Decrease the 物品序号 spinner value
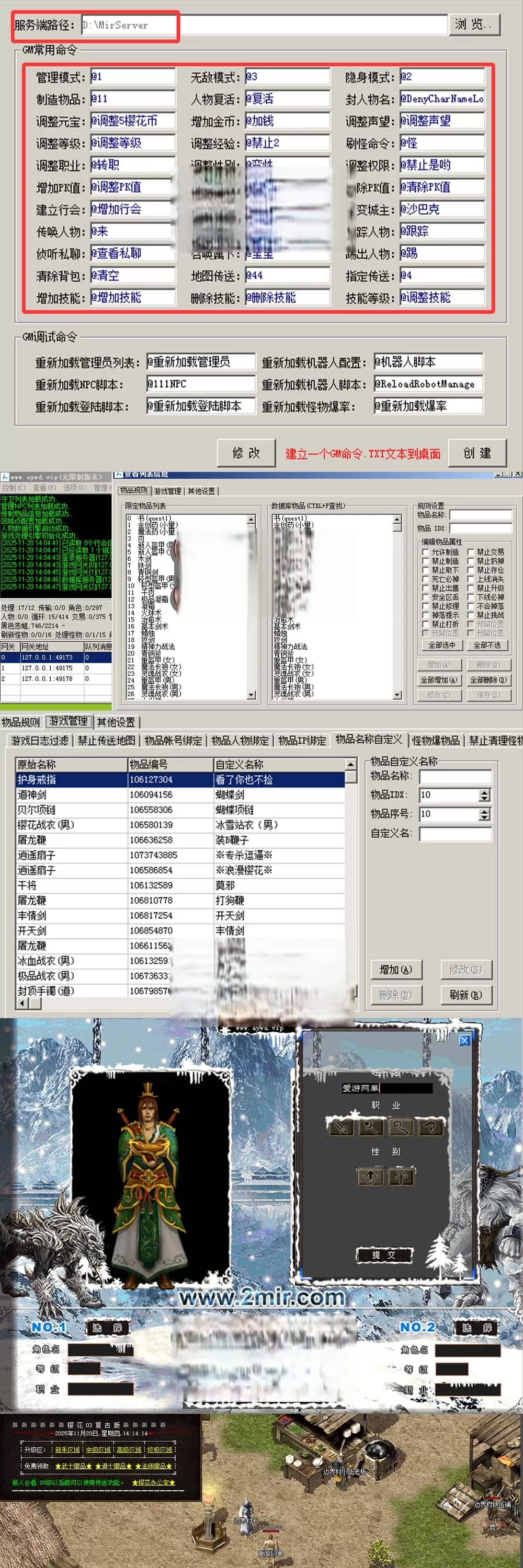523x1568 pixels. pyautogui.click(x=484, y=817)
